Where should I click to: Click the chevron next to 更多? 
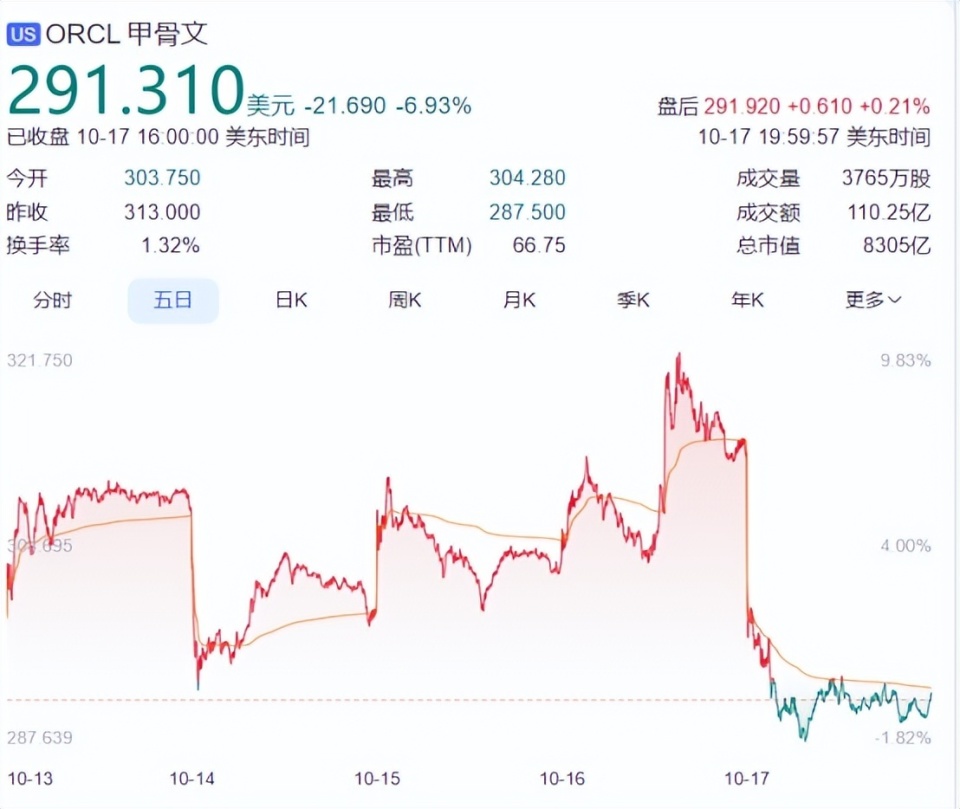click(894, 300)
